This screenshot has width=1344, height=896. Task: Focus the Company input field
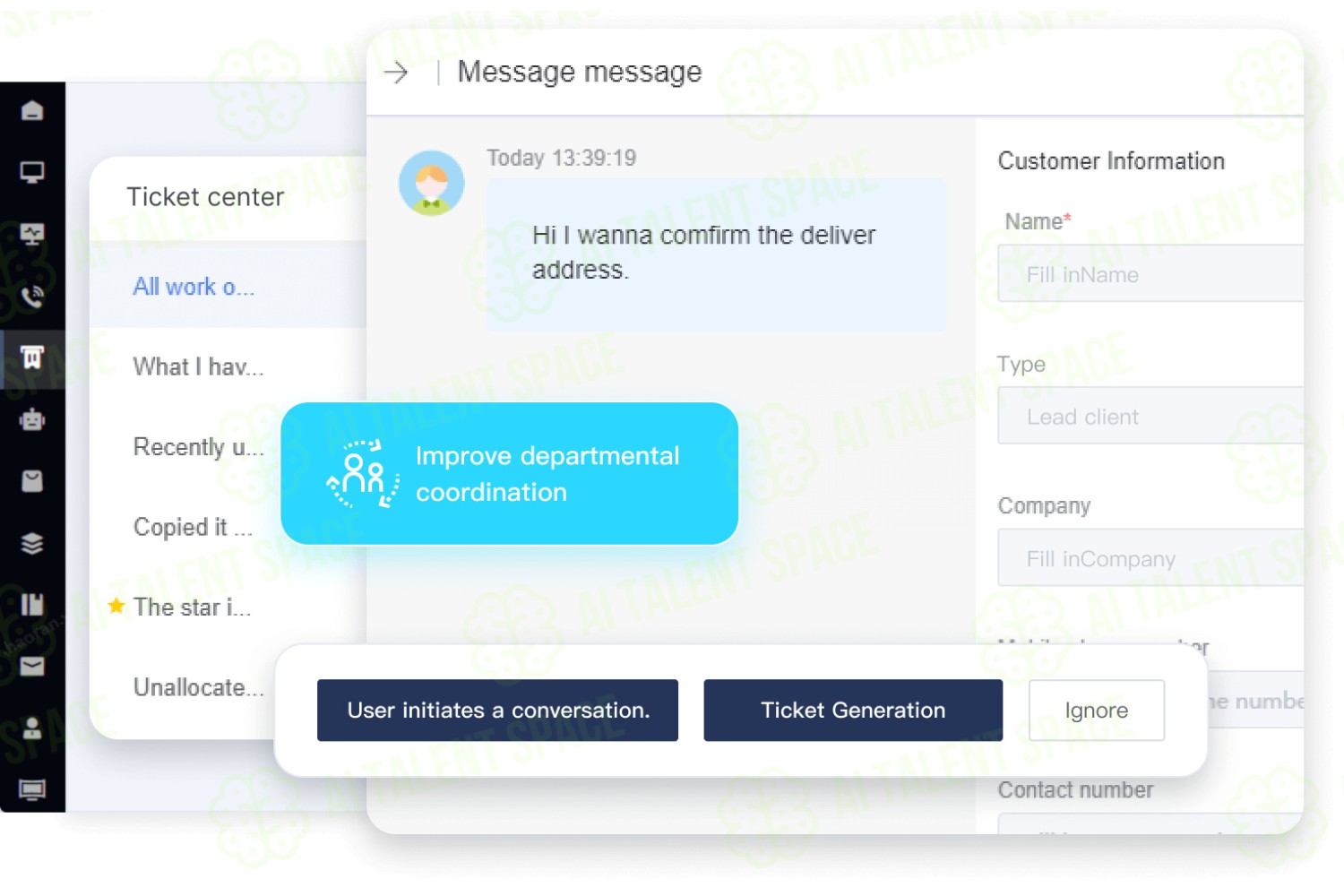pos(1150,557)
